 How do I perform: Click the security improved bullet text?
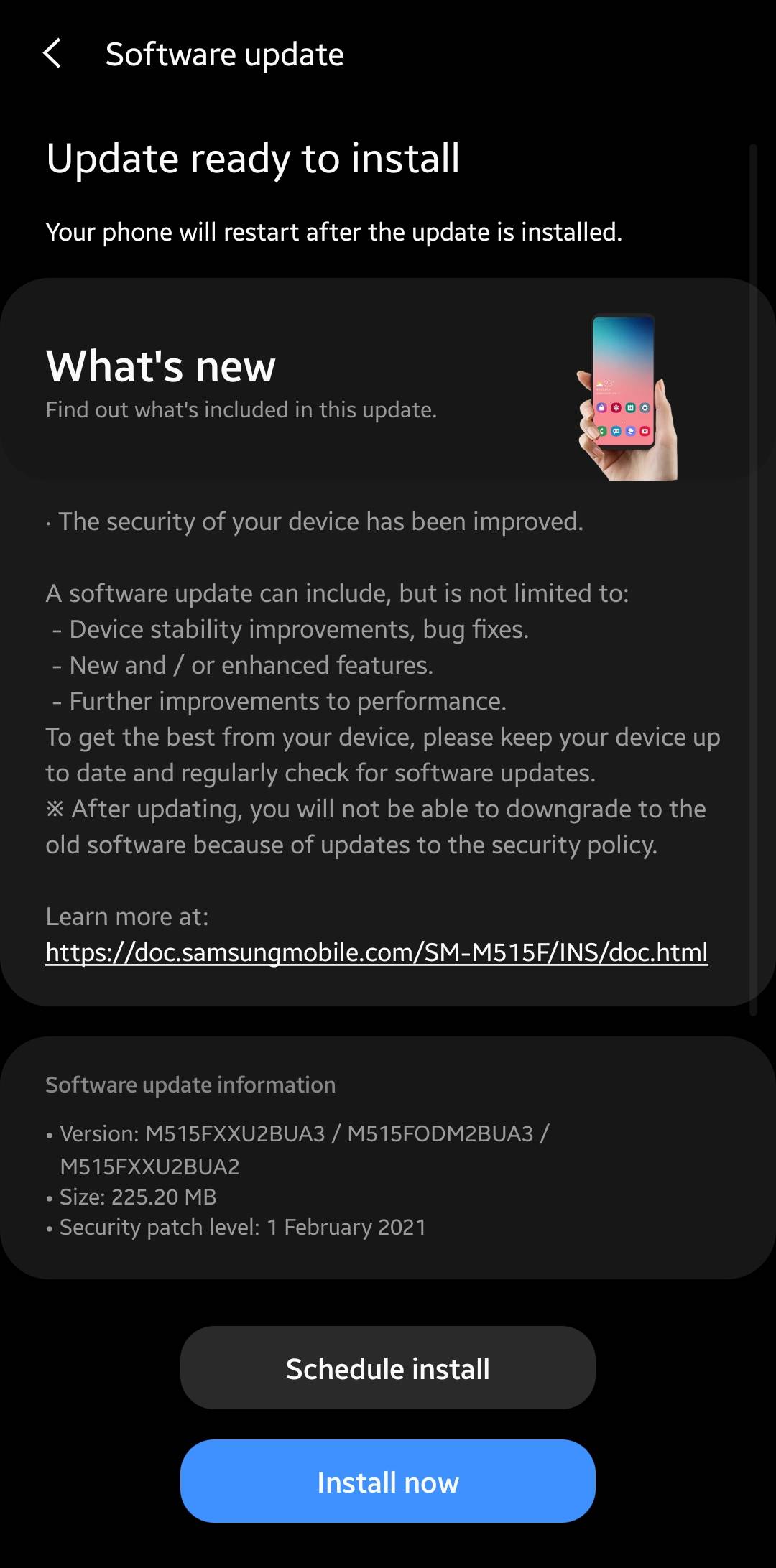[315, 521]
